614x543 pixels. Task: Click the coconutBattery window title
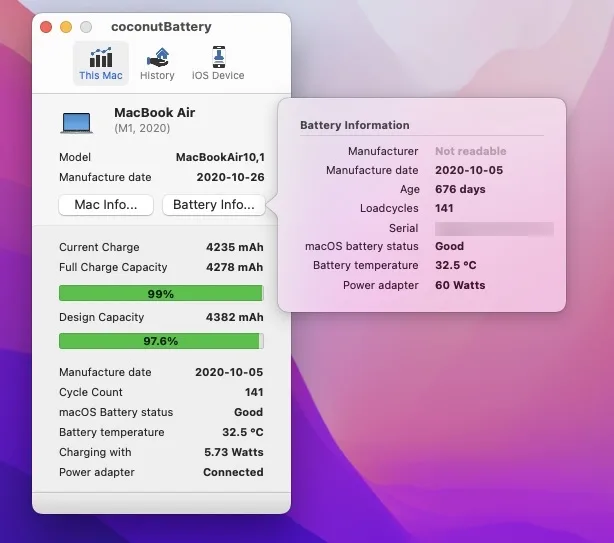coord(161,27)
